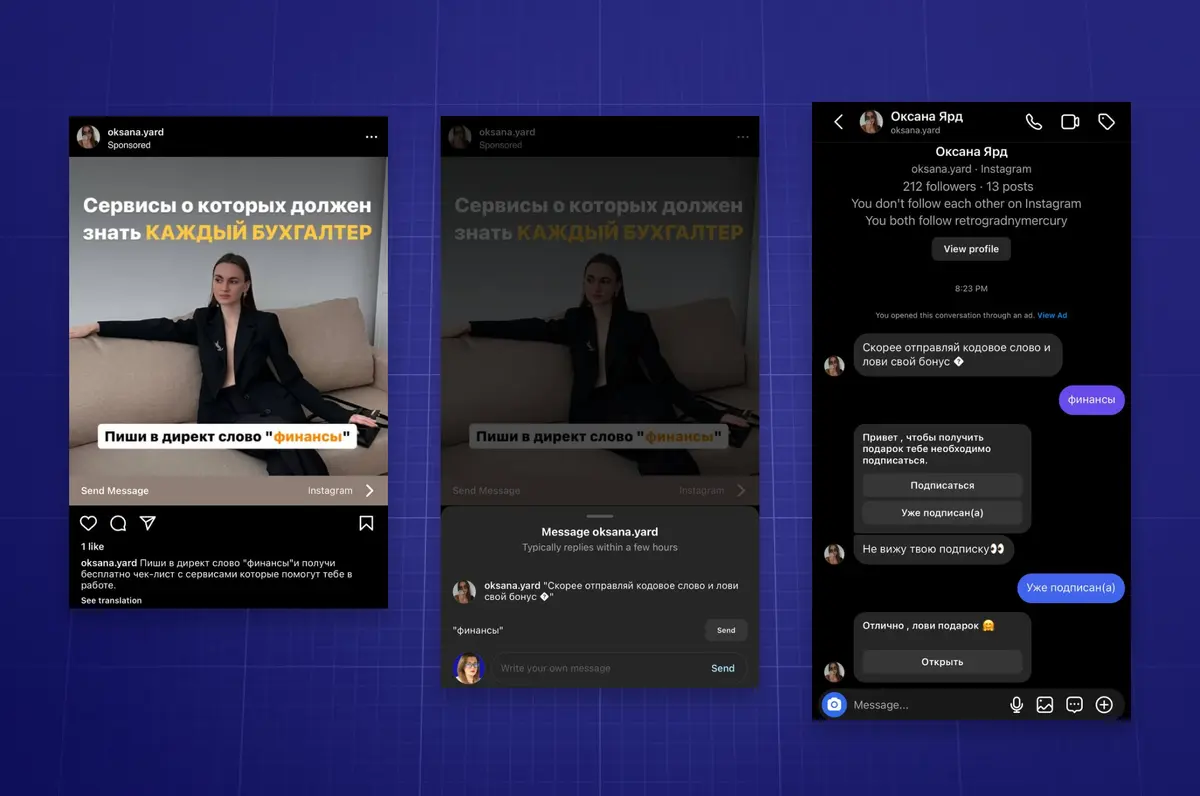1200x796 pixels.
Task: Save the post with the bookmark icon
Action: (x=366, y=523)
